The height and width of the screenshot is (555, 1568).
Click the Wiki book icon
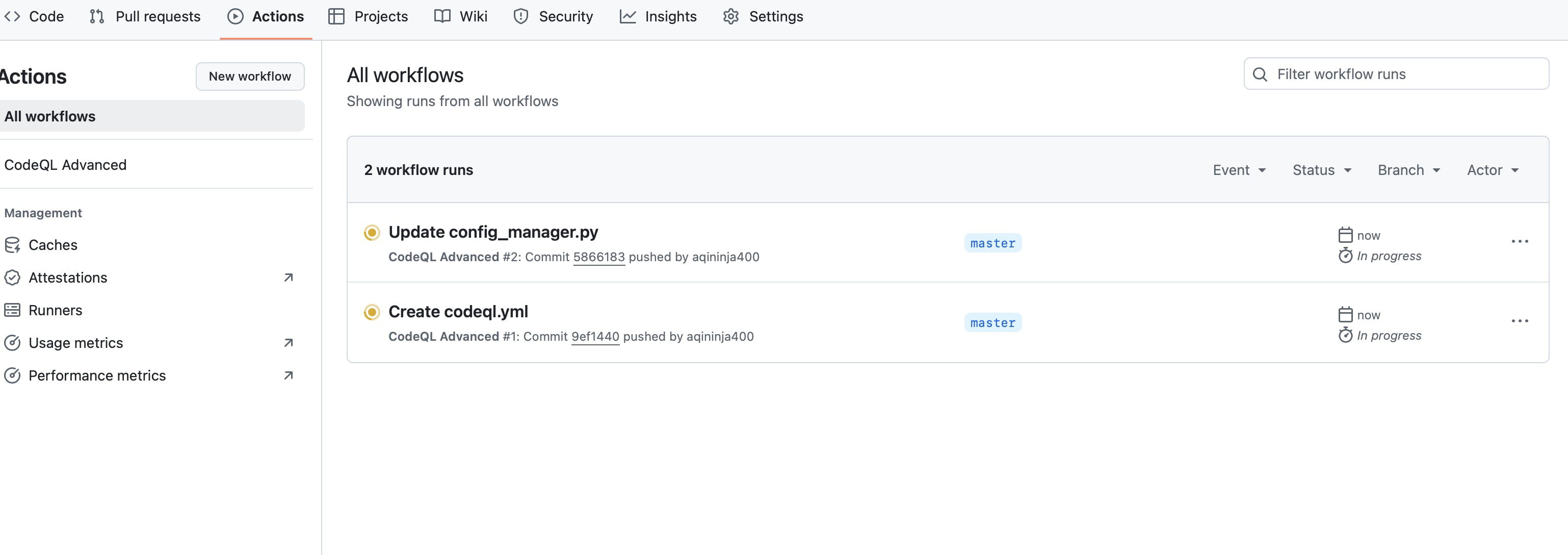(x=442, y=16)
